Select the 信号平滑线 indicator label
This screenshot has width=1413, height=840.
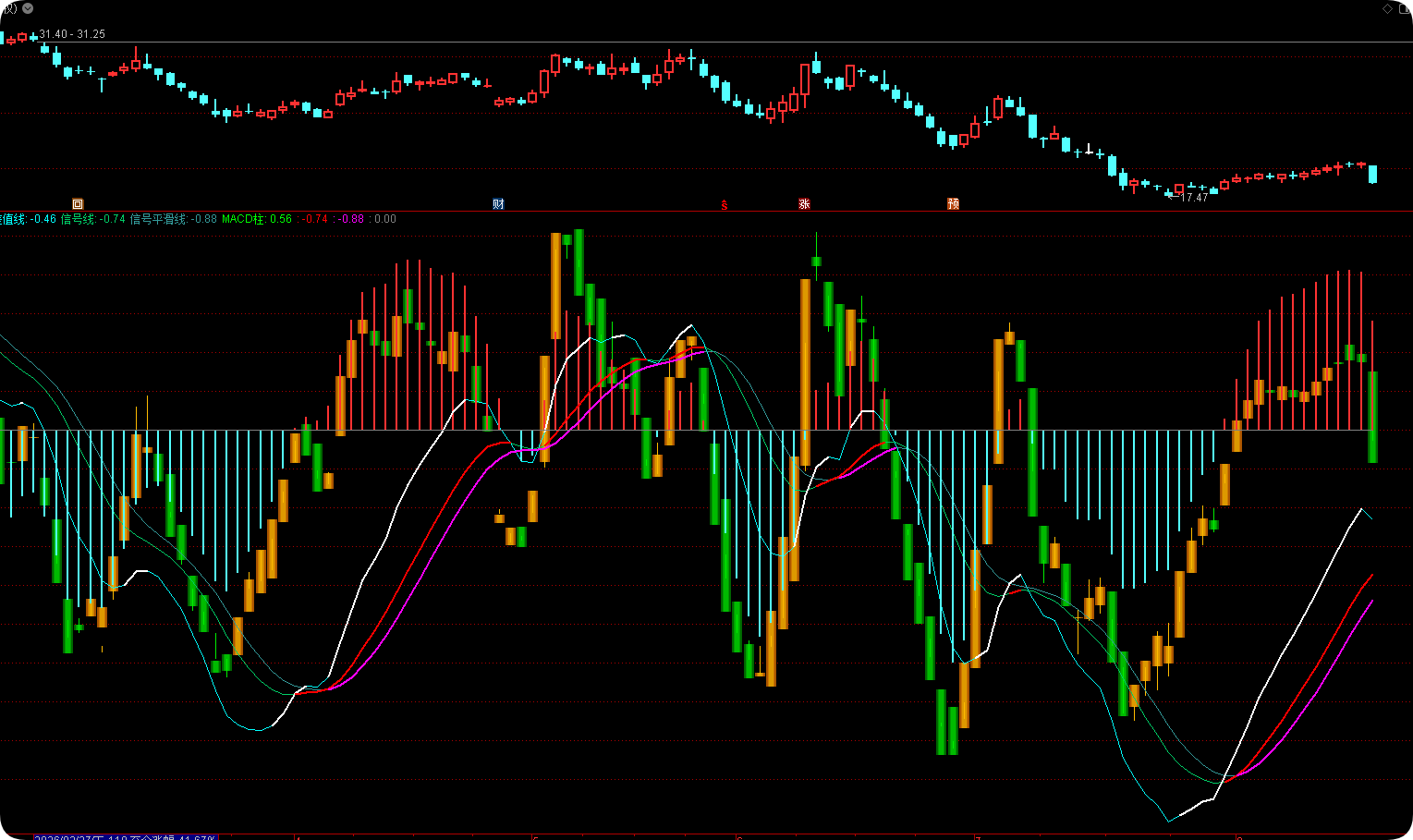159,219
